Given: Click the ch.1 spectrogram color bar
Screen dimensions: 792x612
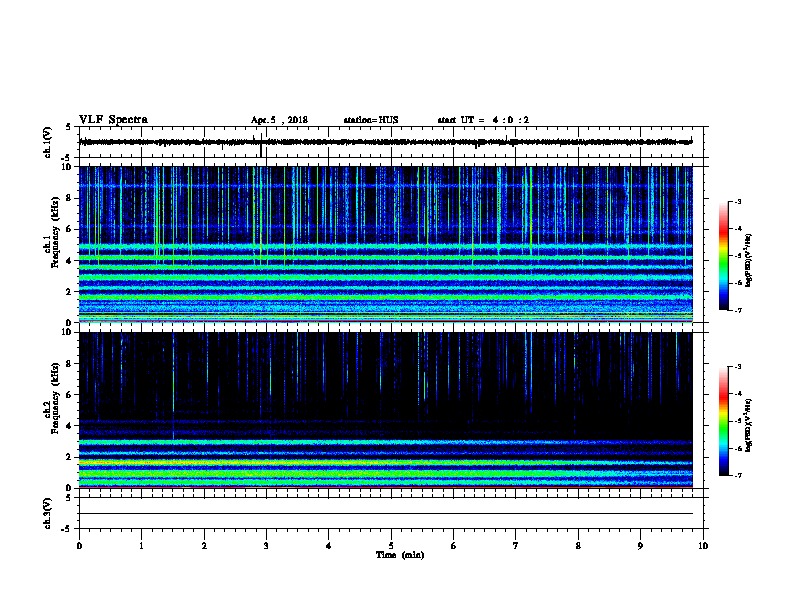Looking at the screenshot, I should click(723, 256).
